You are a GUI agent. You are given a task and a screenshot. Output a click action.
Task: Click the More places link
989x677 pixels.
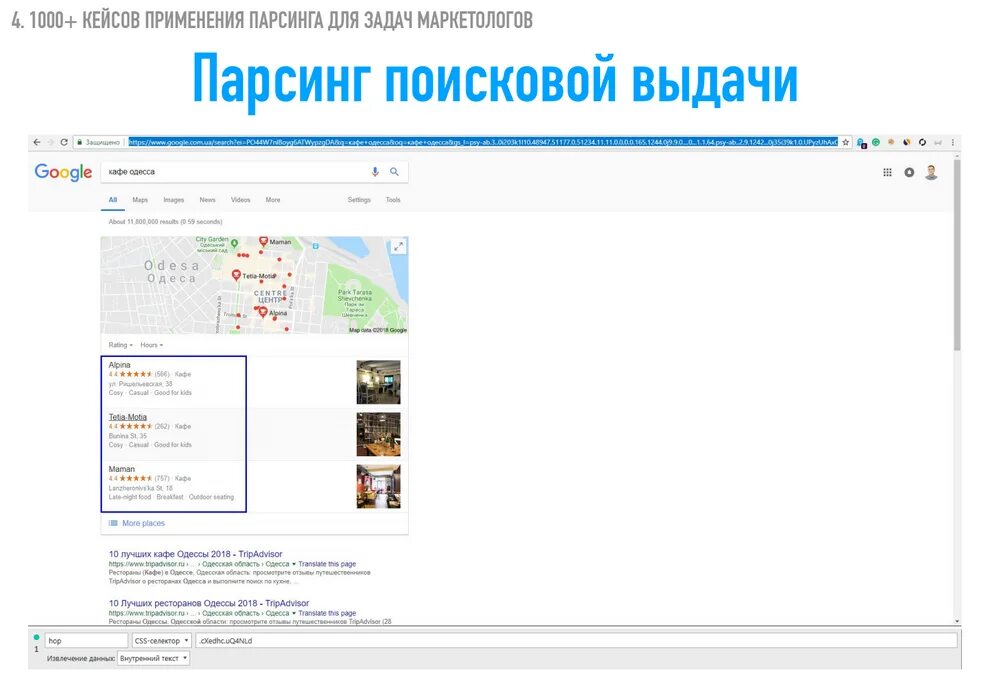pos(143,523)
